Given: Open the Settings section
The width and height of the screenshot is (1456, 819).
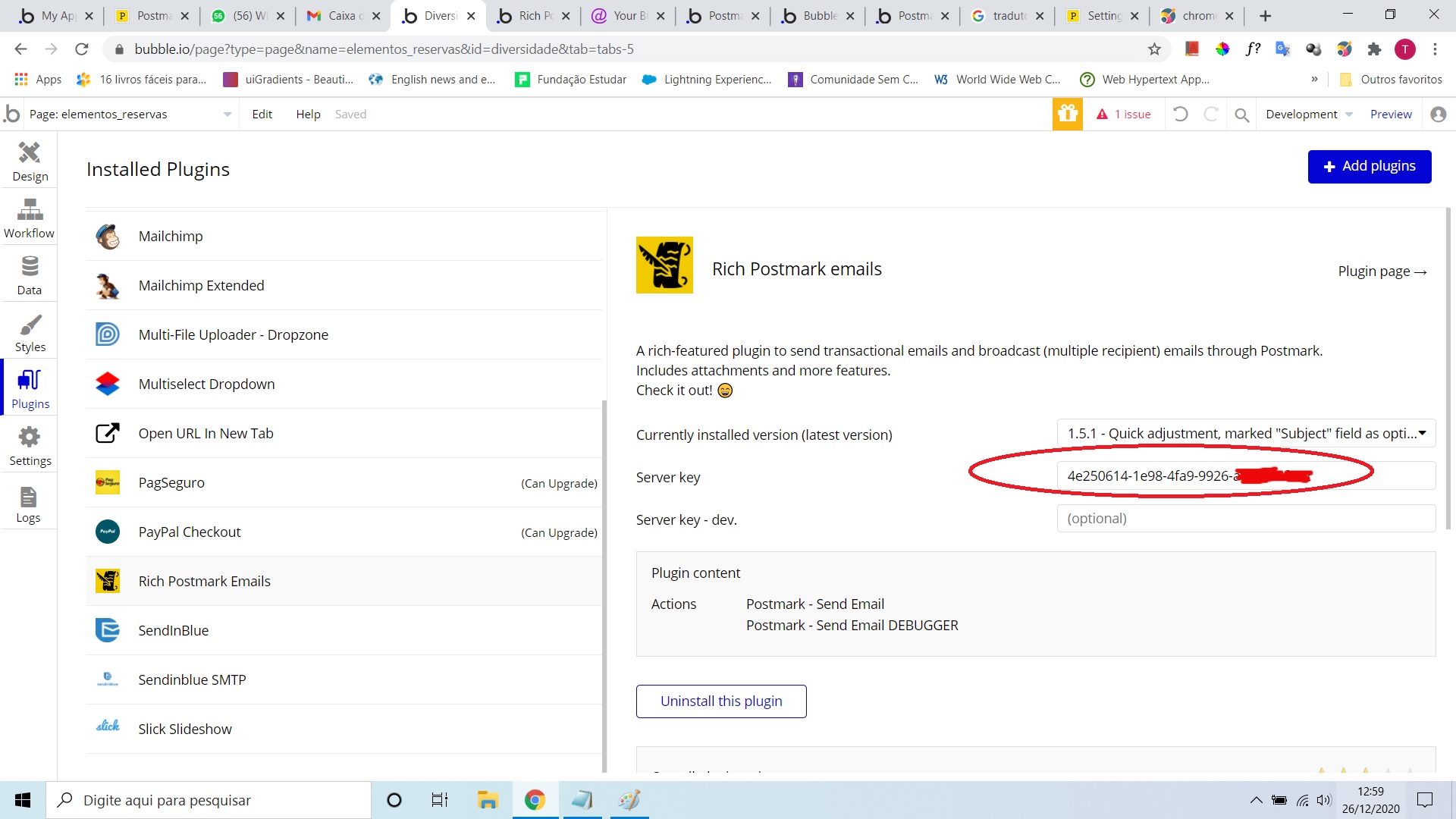Looking at the screenshot, I should pyautogui.click(x=29, y=446).
